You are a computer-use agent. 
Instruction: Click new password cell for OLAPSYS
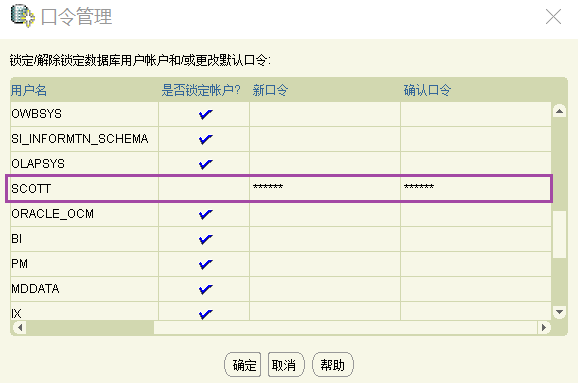[325, 164]
